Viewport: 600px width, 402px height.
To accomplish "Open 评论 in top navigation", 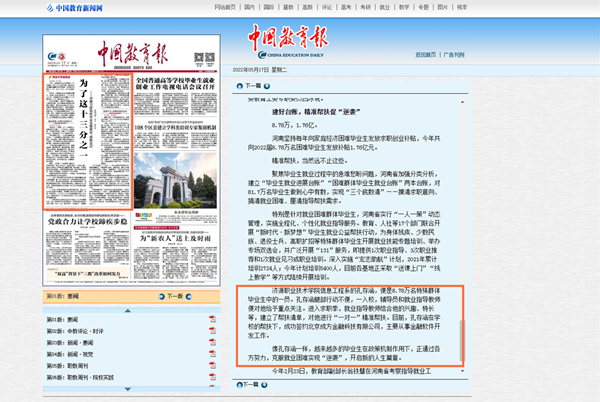I will tap(327, 7).
